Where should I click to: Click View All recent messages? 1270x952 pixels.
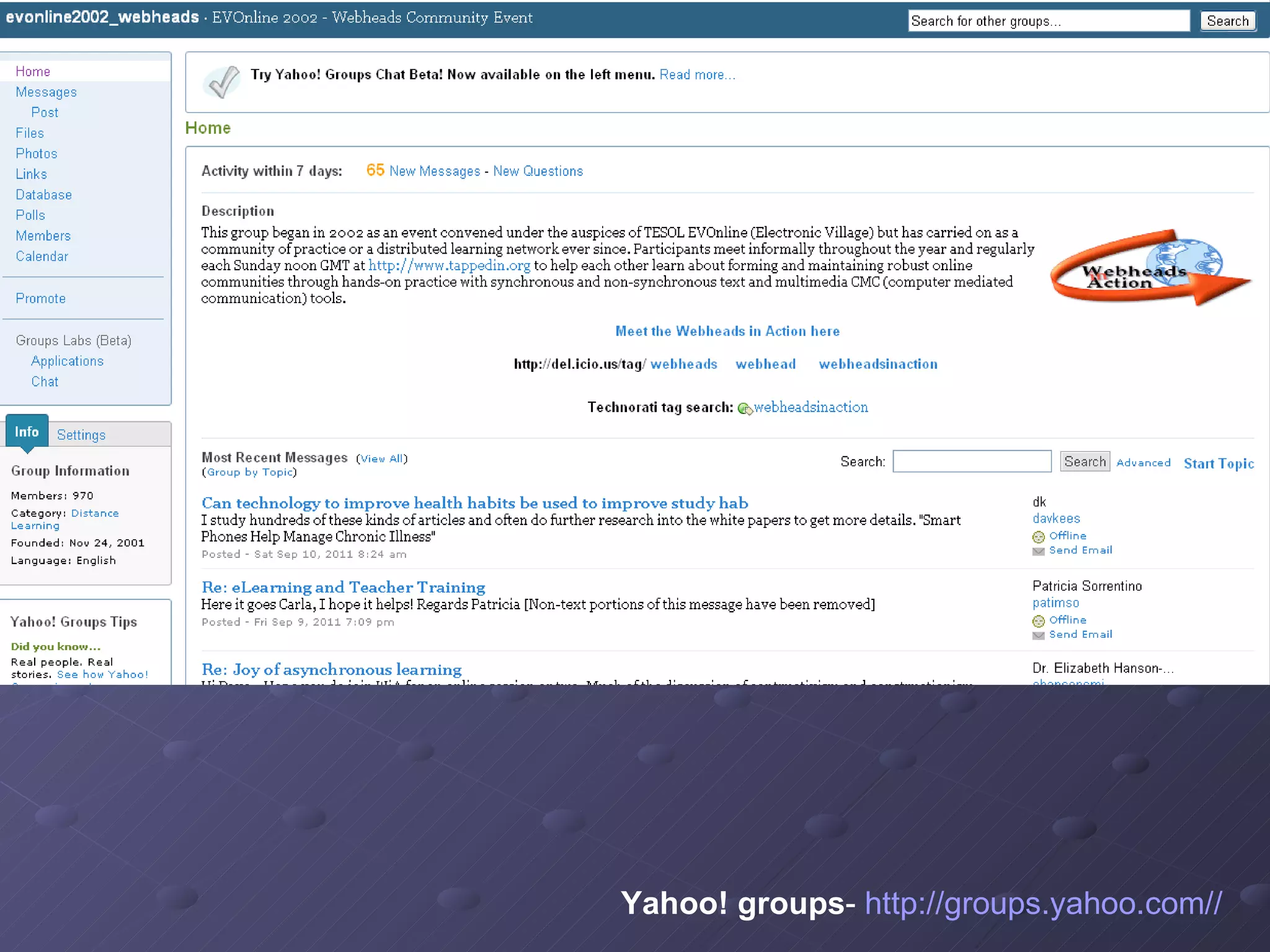[381, 459]
